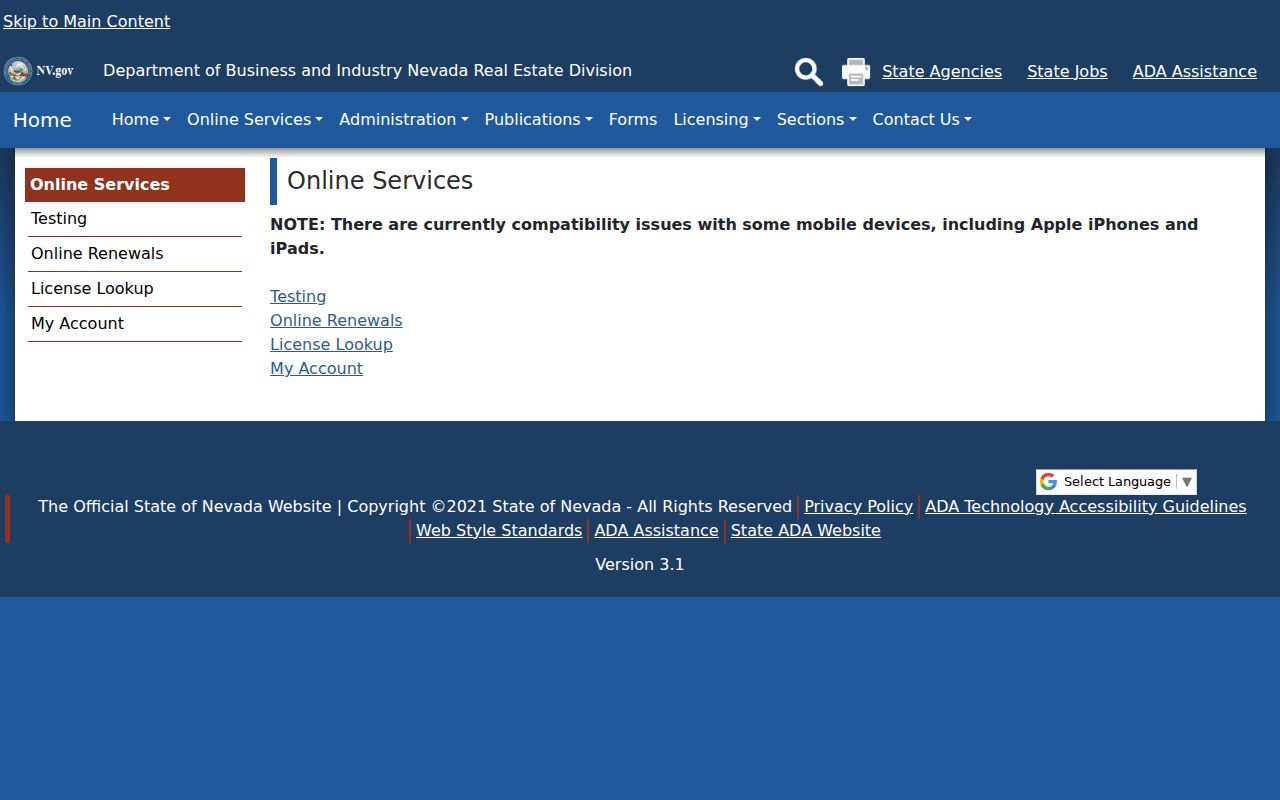Image resolution: width=1280 pixels, height=800 pixels.
Task: Expand the Licensing dropdown menu
Action: pyautogui.click(x=717, y=119)
